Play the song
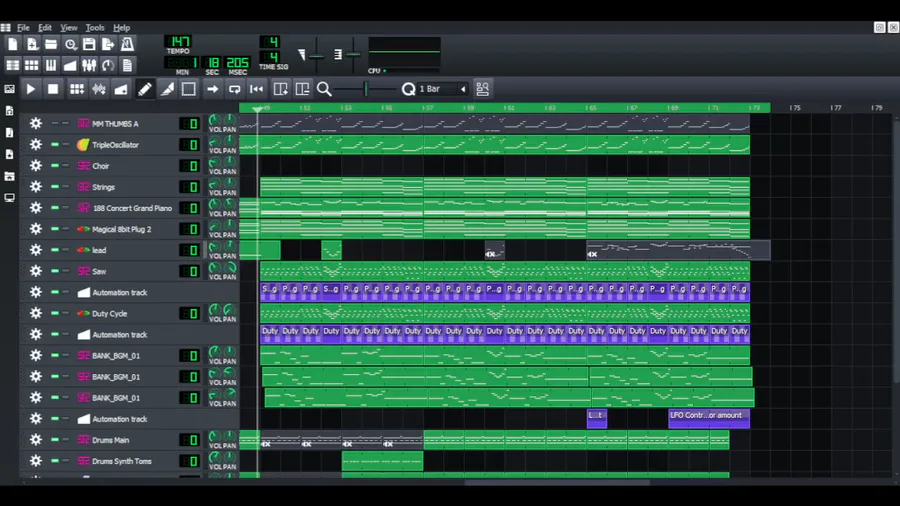Screen dimensions: 900x506 pos(31,89)
